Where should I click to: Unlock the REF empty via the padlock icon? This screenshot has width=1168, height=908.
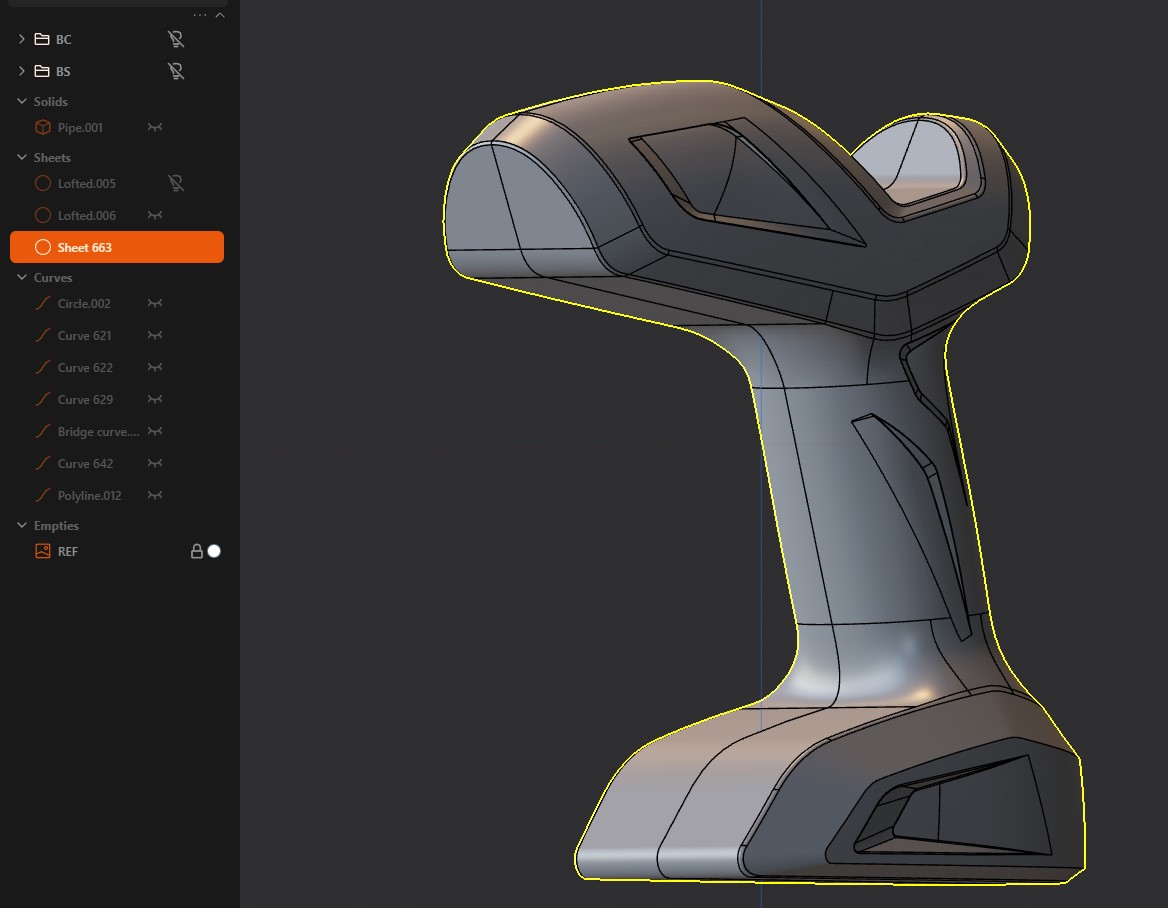pos(196,551)
